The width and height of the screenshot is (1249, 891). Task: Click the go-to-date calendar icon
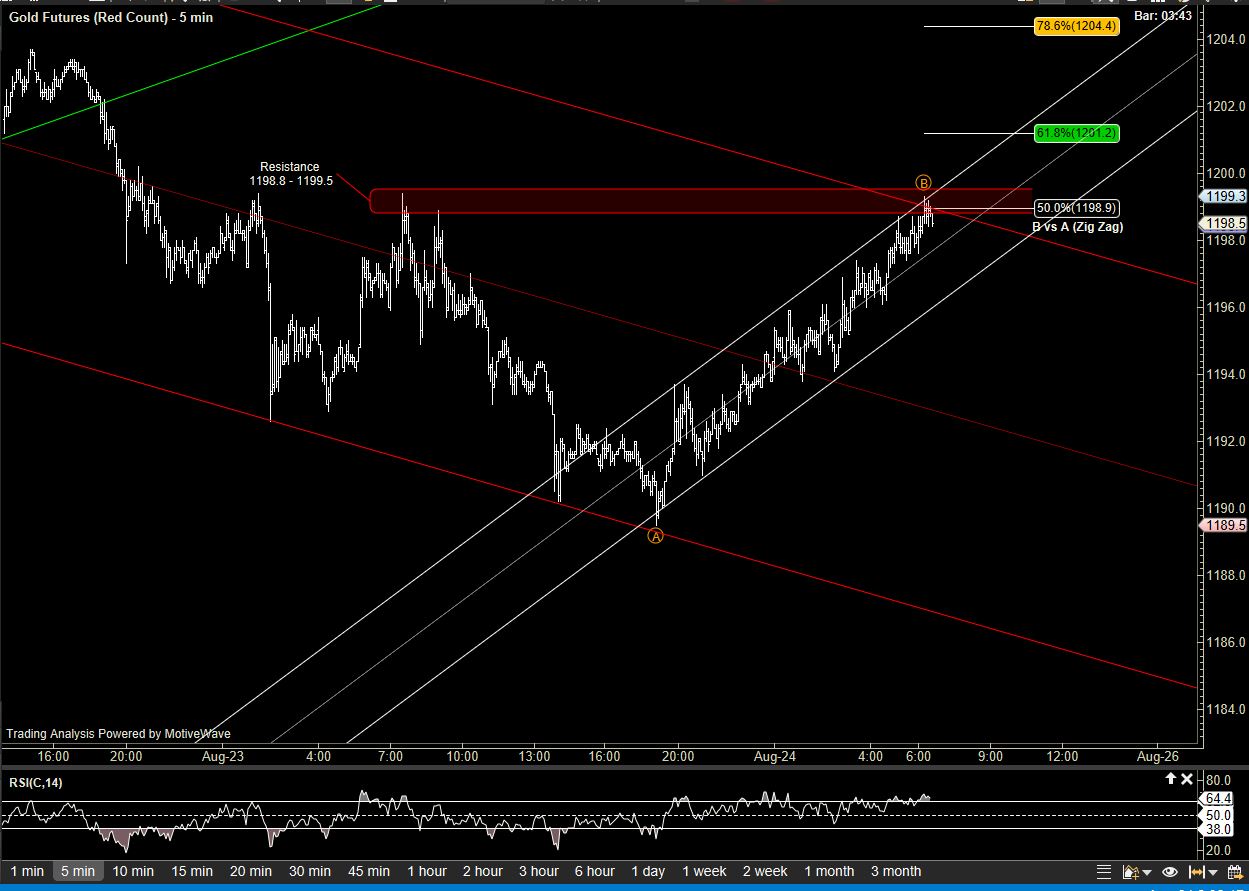click(1236, 872)
